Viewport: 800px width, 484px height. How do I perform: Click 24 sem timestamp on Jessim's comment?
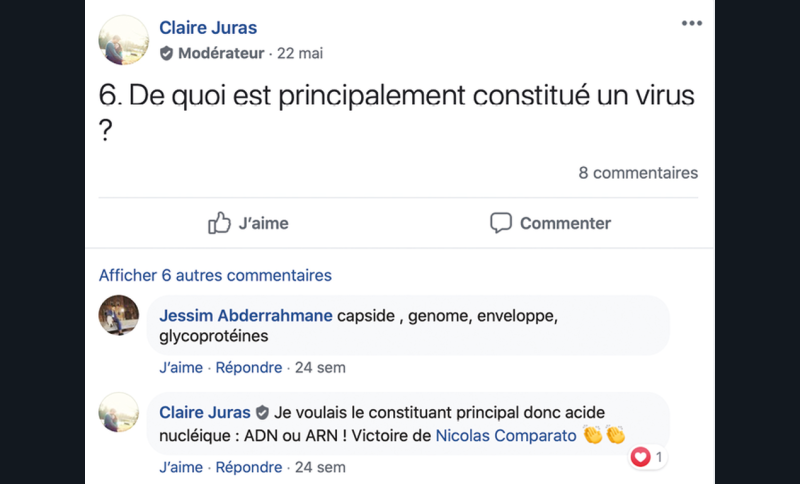320,367
